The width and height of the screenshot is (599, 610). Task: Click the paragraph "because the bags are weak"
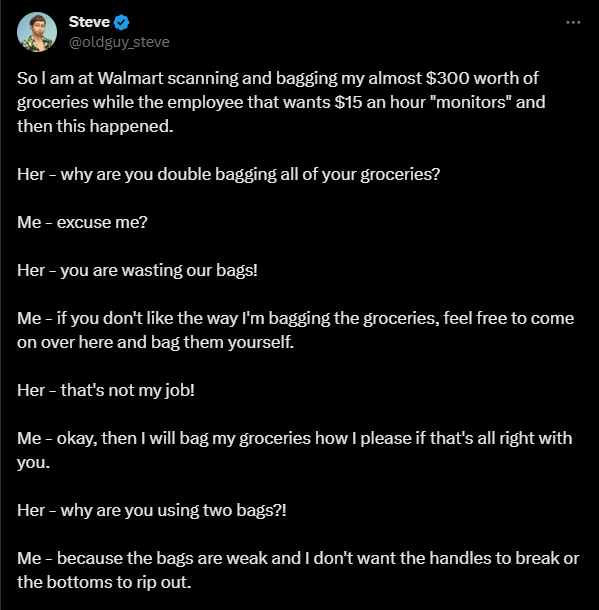298,570
